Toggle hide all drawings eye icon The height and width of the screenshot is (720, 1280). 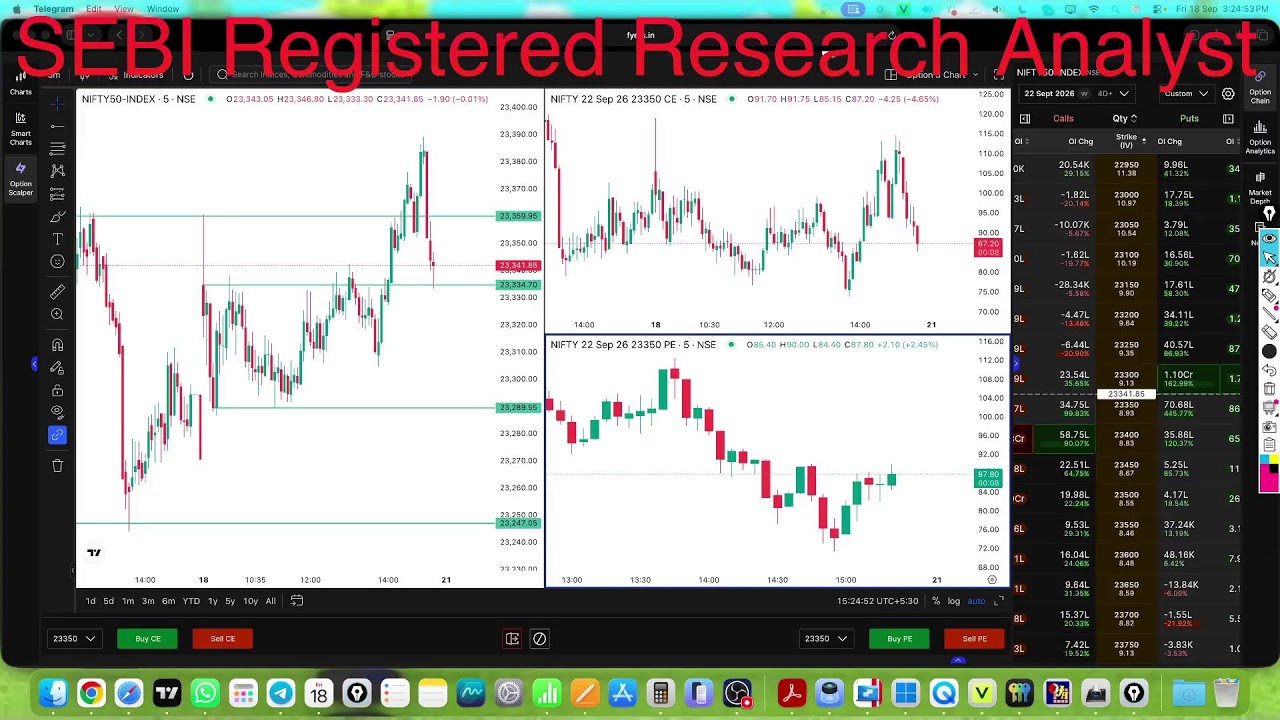coord(57,412)
